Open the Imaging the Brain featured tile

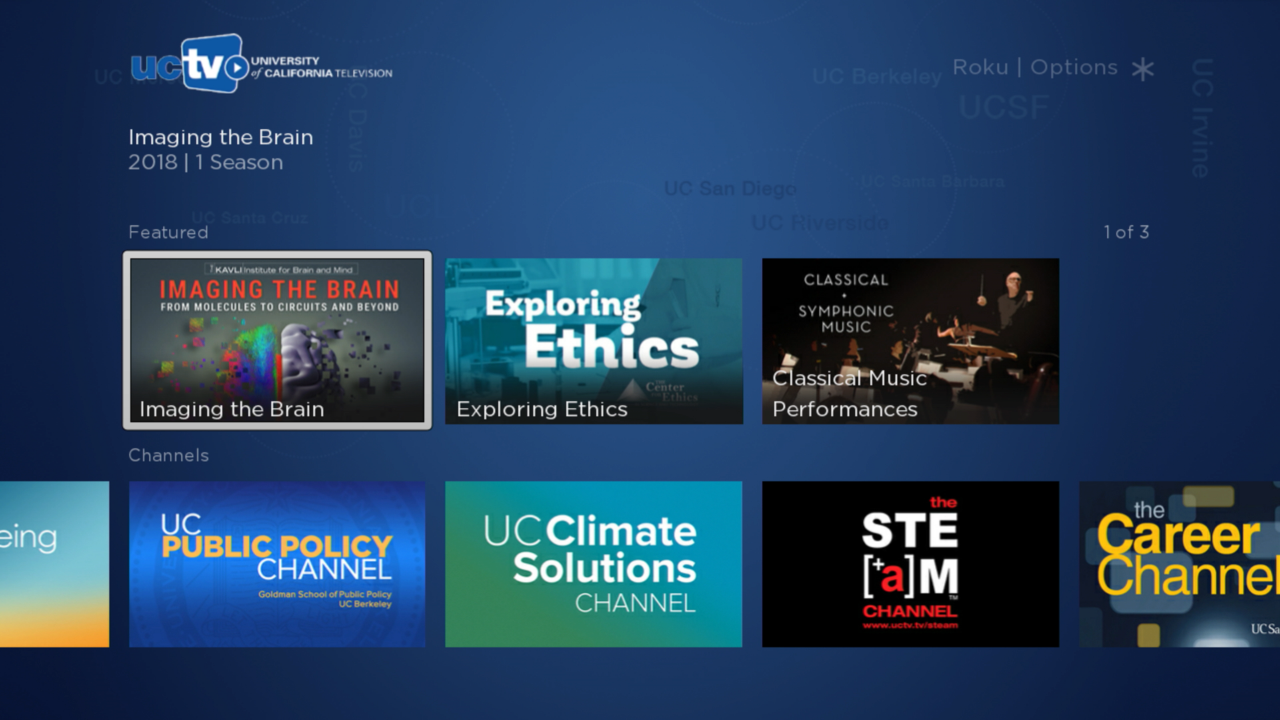pyautogui.click(x=277, y=340)
